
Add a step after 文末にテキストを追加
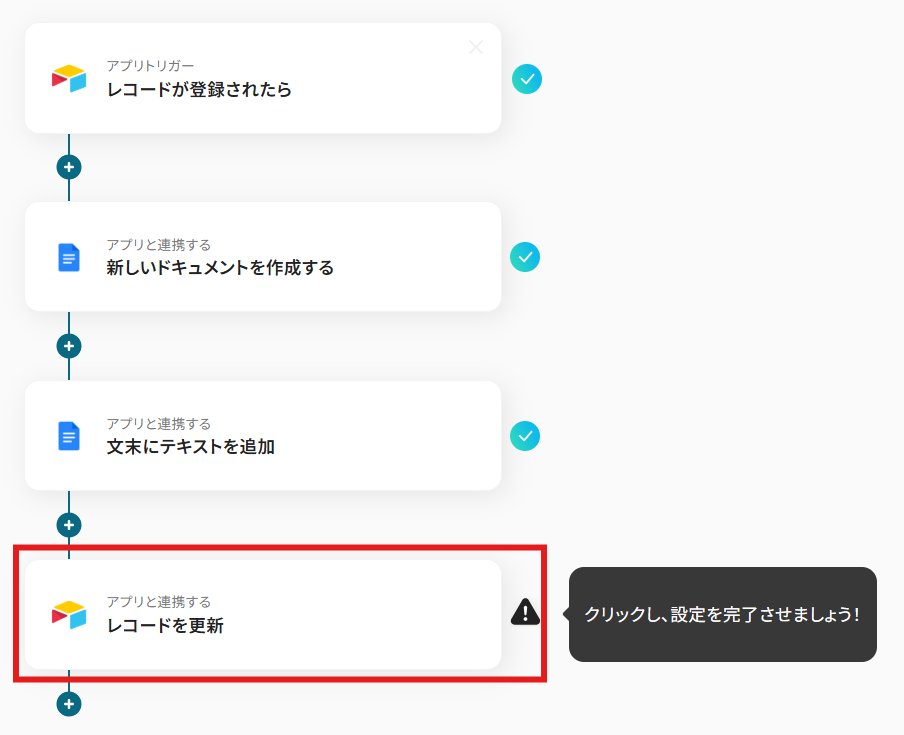pyautogui.click(x=69, y=525)
